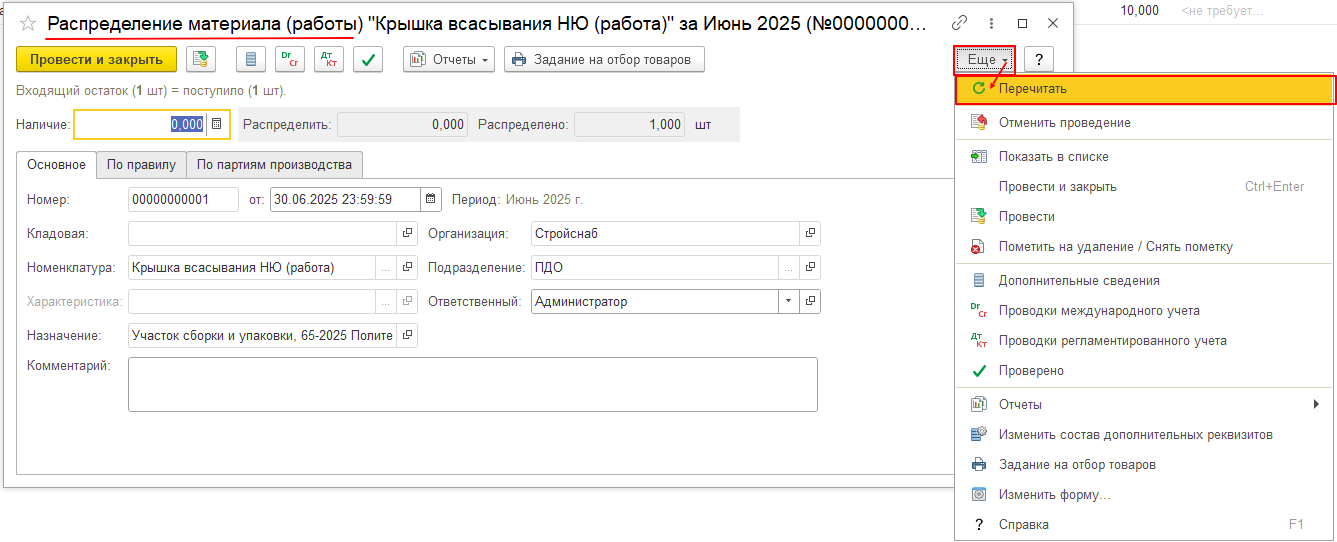Click the green checkmark Проверено toolbar icon
Image resolution: width=1337 pixels, height=542 pixels.
click(368, 60)
